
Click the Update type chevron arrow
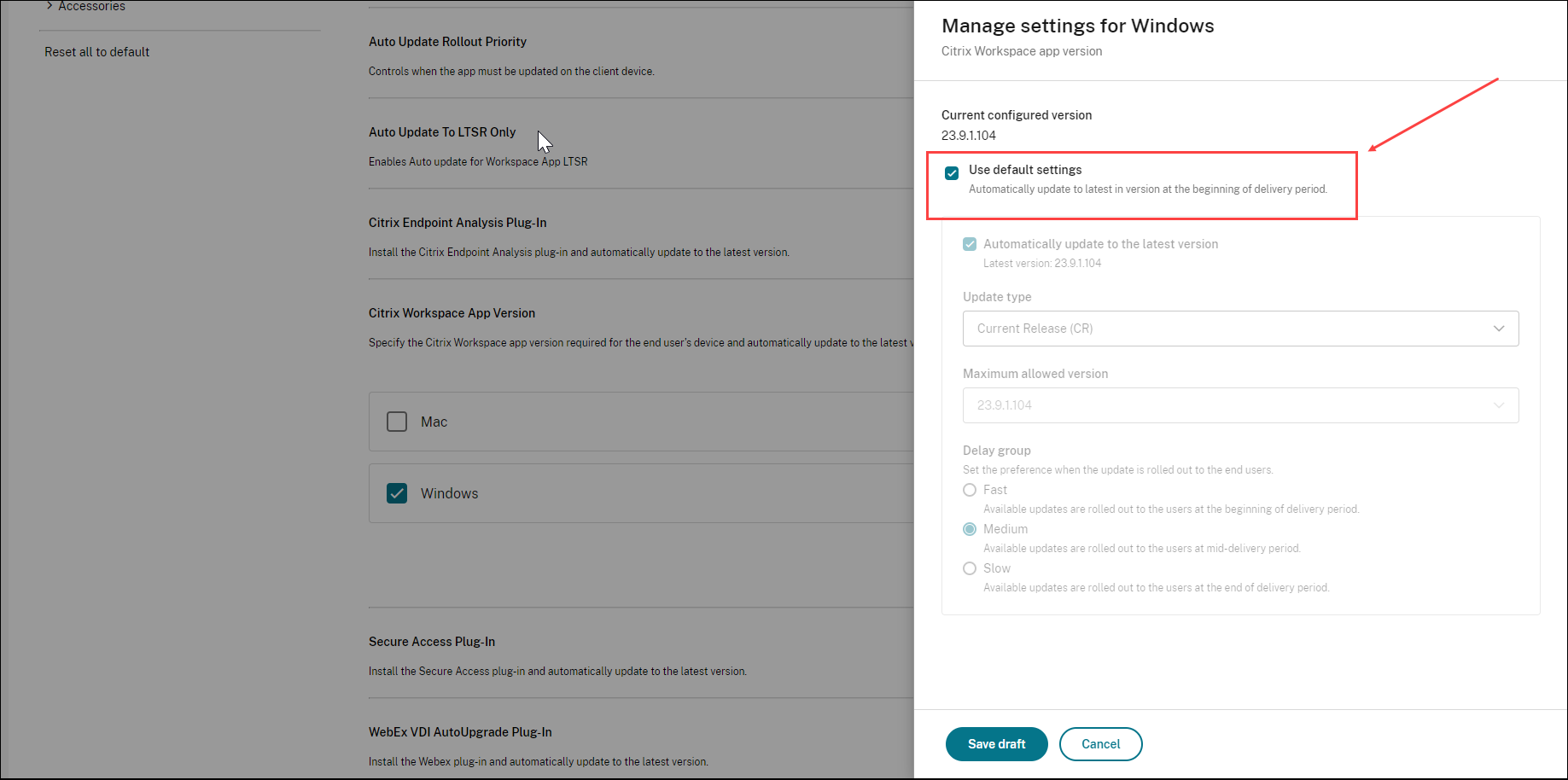coord(1499,329)
